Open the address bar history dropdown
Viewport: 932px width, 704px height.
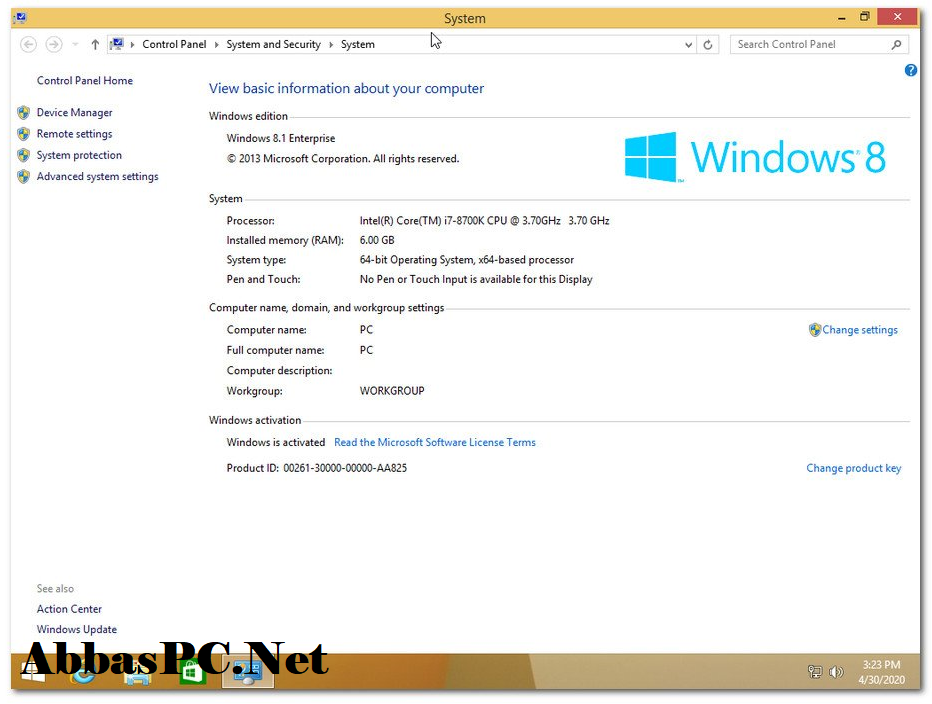pyautogui.click(x=688, y=45)
